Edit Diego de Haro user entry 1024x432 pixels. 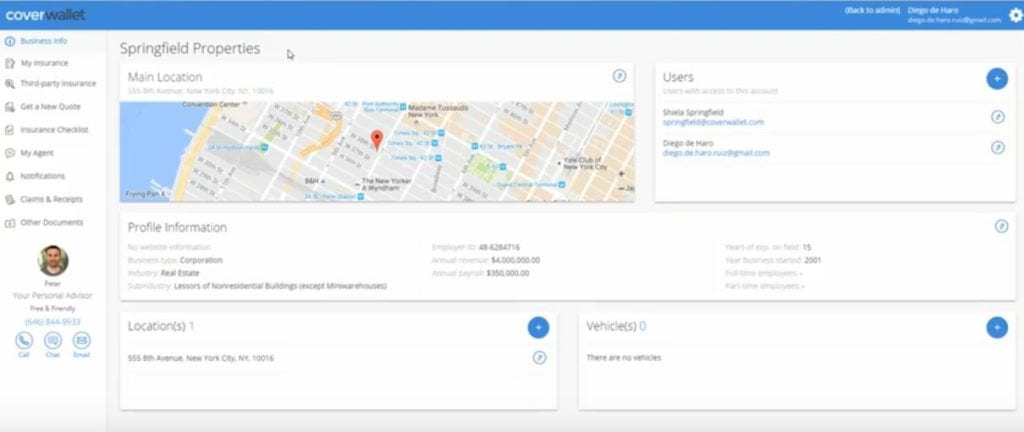(997, 148)
